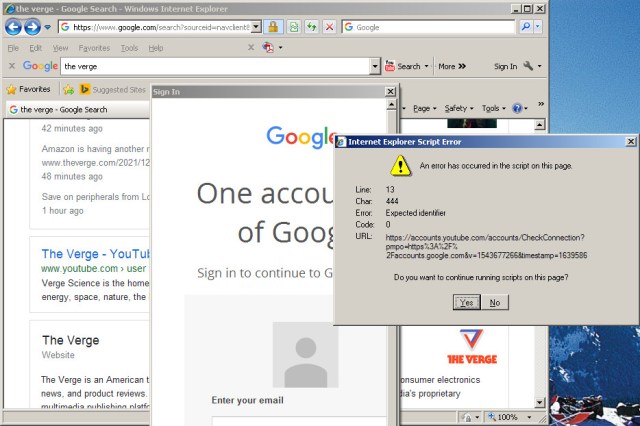Click the Google Toolbar search field "the verge"
Image resolution: width=640 pixels, height=426 pixels.
pos(215,66)
